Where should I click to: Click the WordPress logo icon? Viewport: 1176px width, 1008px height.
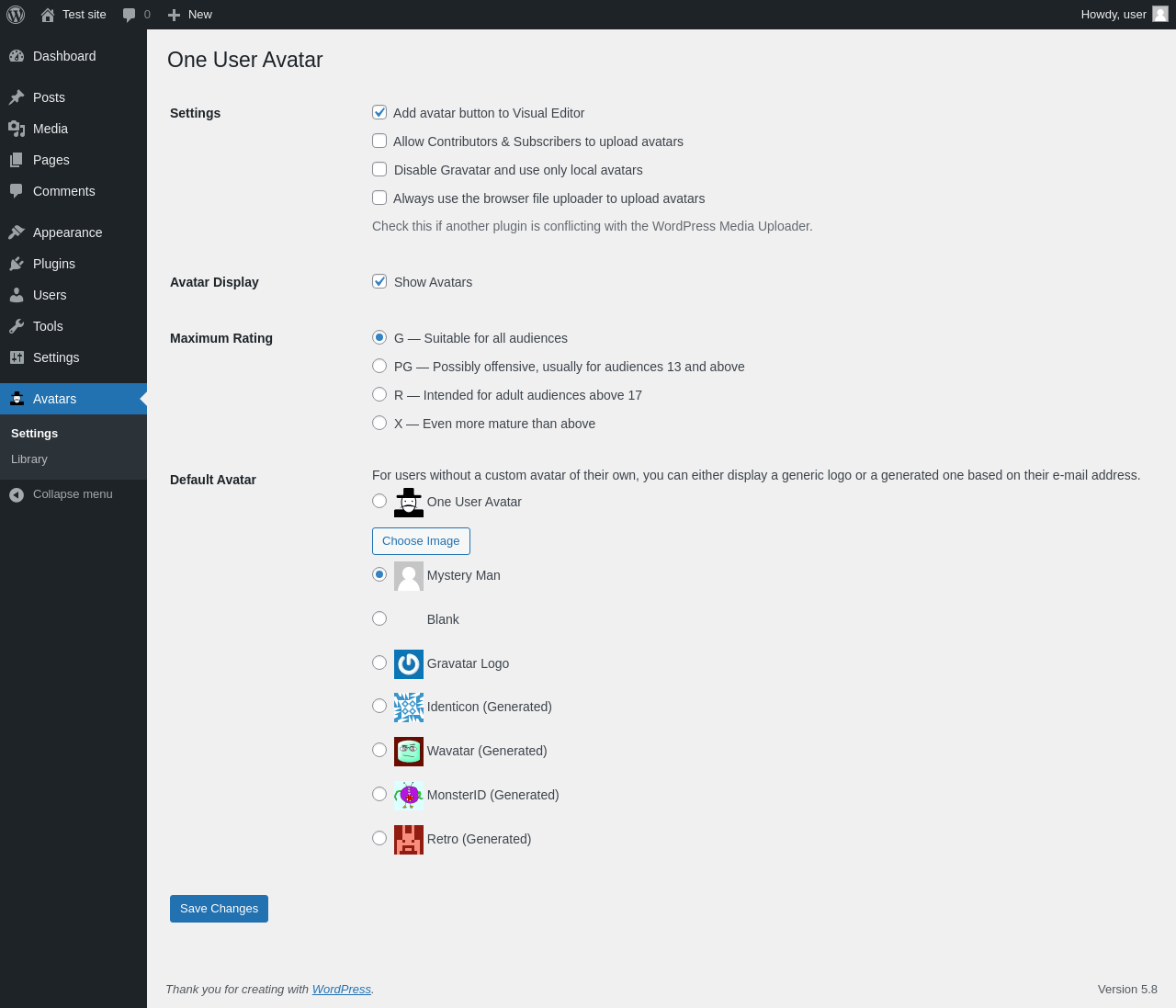click(16, 15)
